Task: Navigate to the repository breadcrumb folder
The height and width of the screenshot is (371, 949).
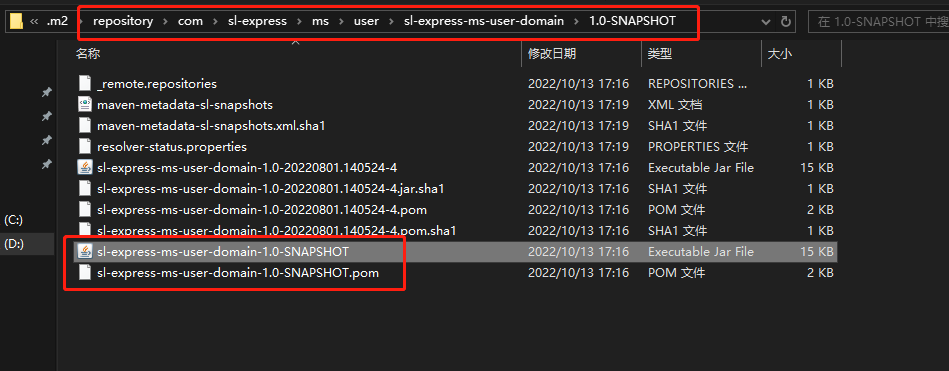Action: tap(123, 21)
